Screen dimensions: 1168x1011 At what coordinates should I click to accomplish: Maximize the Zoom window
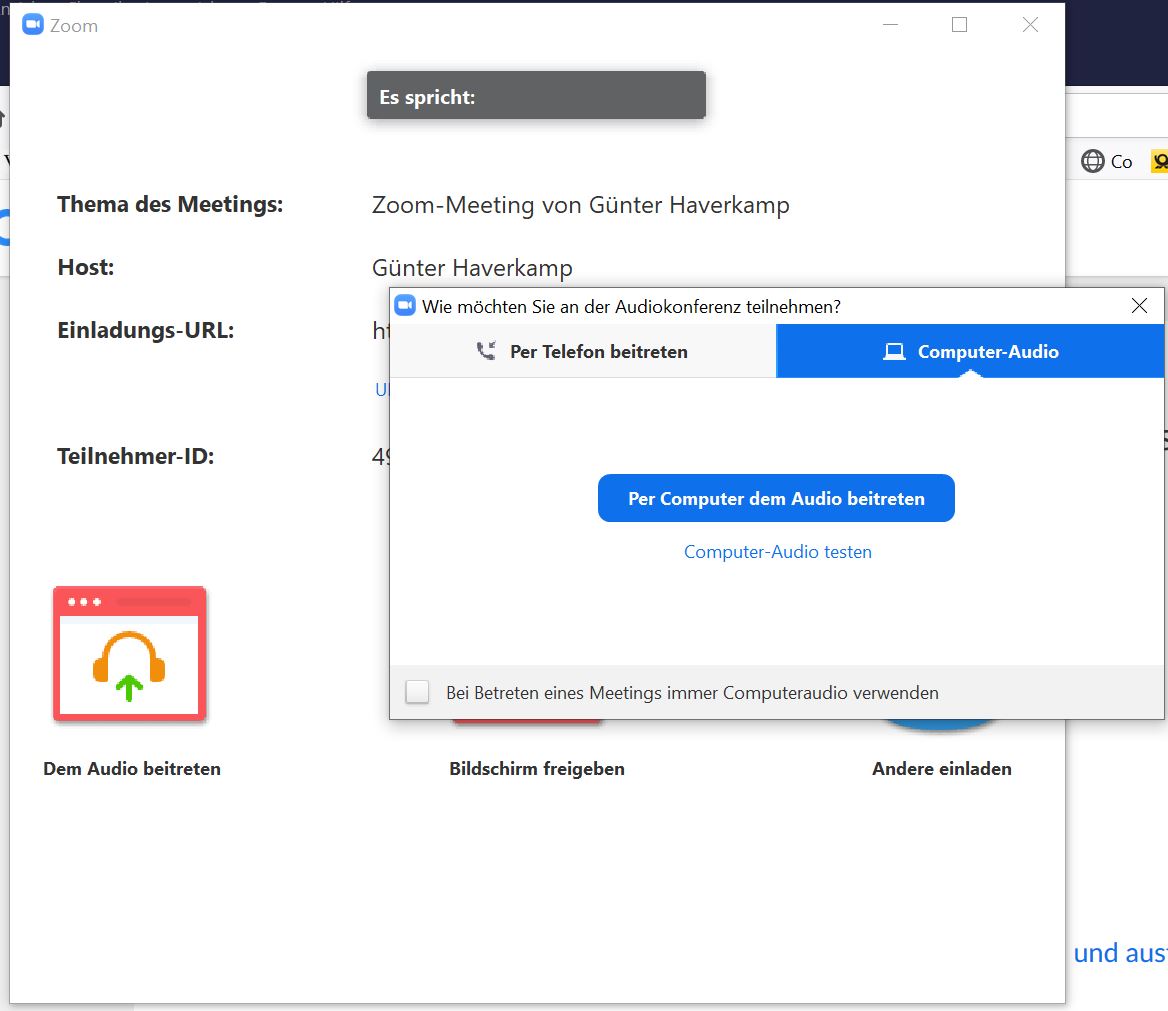(959, 25)
